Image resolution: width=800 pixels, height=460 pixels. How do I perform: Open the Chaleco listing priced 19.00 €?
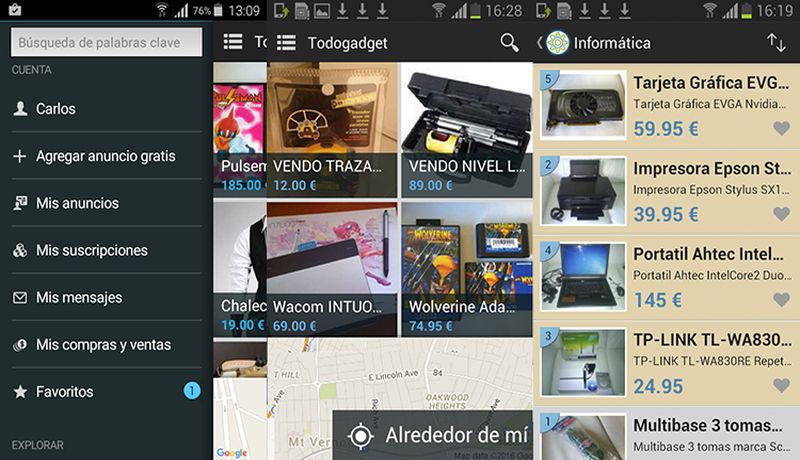[240, 269]
